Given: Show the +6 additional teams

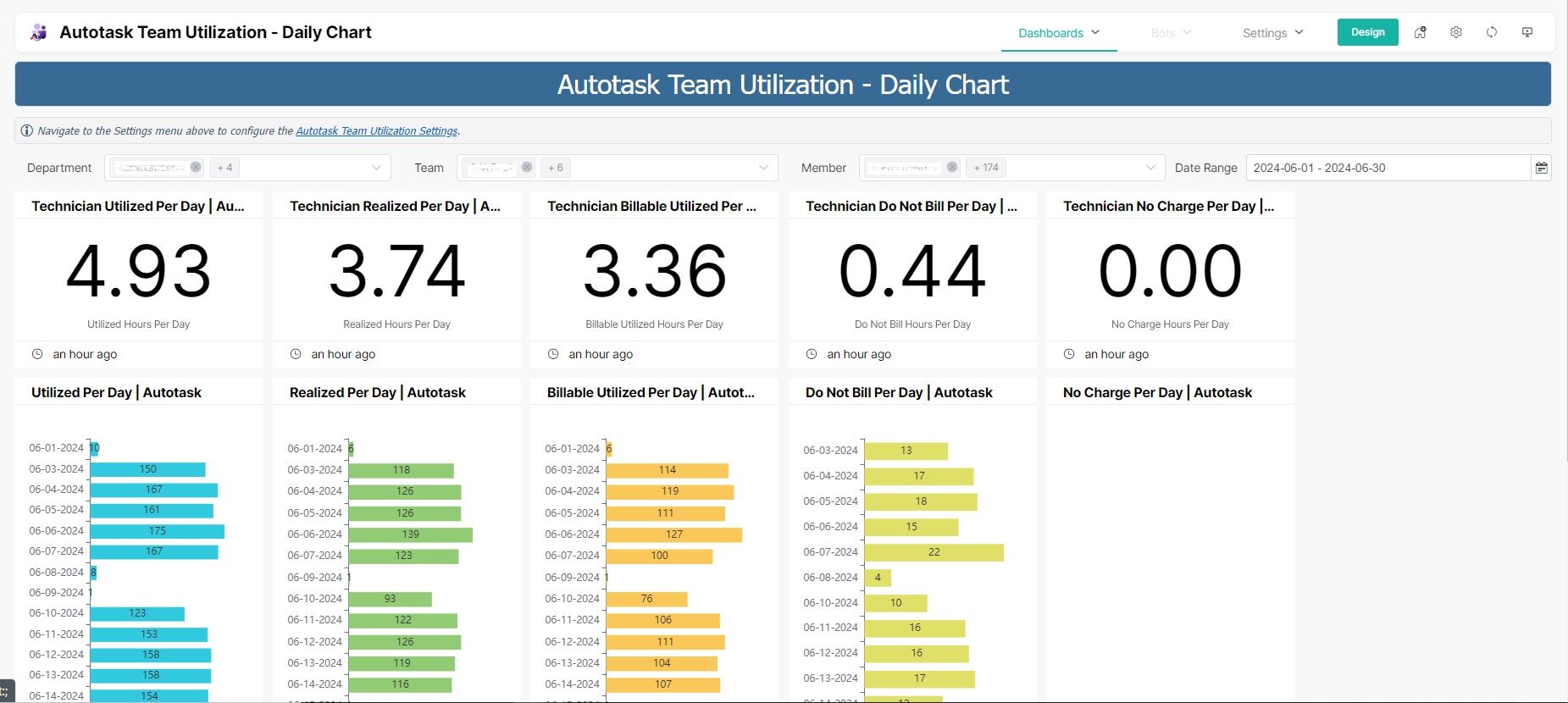Looking at the screenshot, I should click(x=556, y=168).
